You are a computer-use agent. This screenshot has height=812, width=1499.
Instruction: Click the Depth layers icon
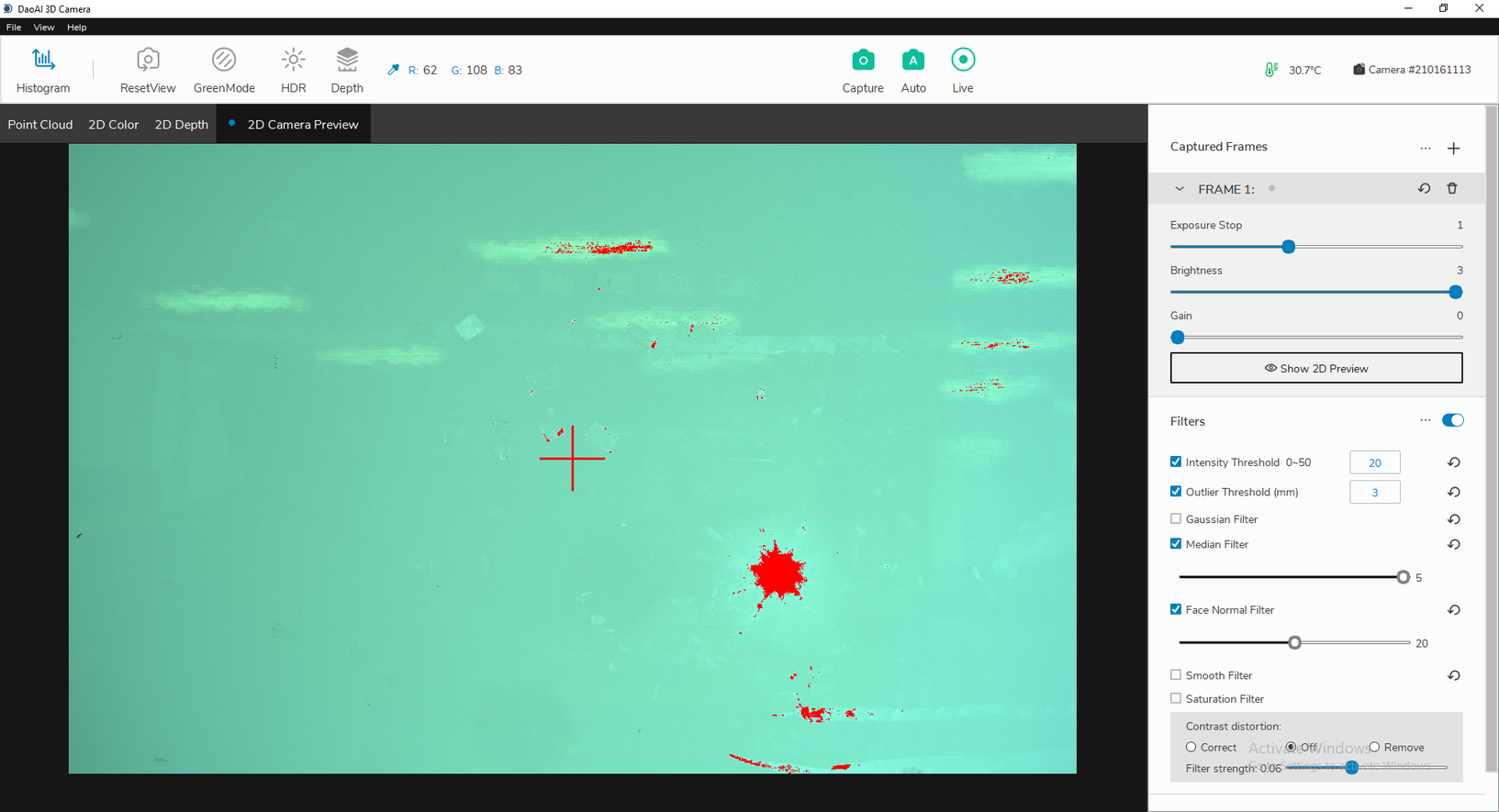tap(347, 71)
